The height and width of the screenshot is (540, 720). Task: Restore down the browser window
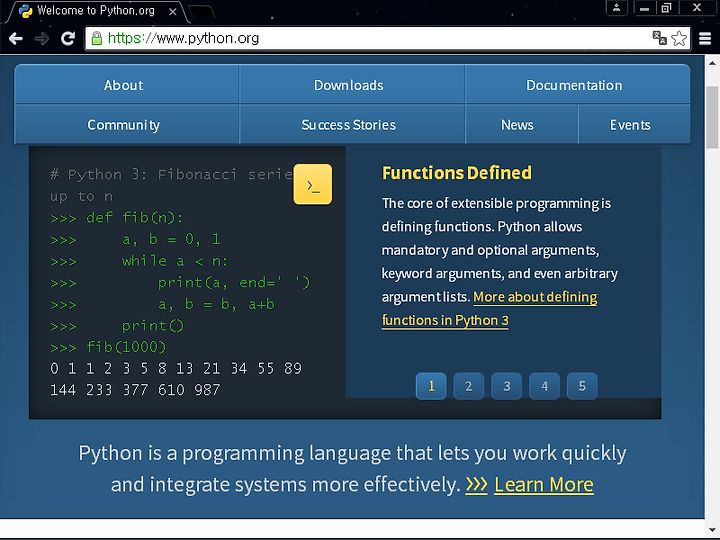point(666,8)
